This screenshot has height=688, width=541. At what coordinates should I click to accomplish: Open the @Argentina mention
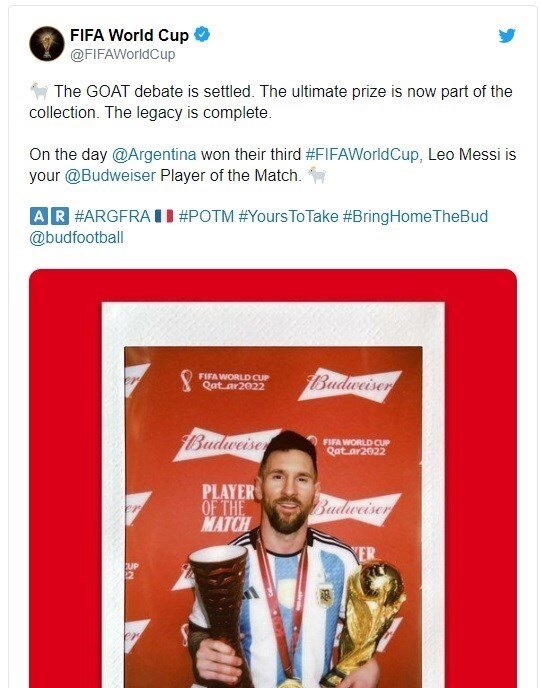click(154, 154)
